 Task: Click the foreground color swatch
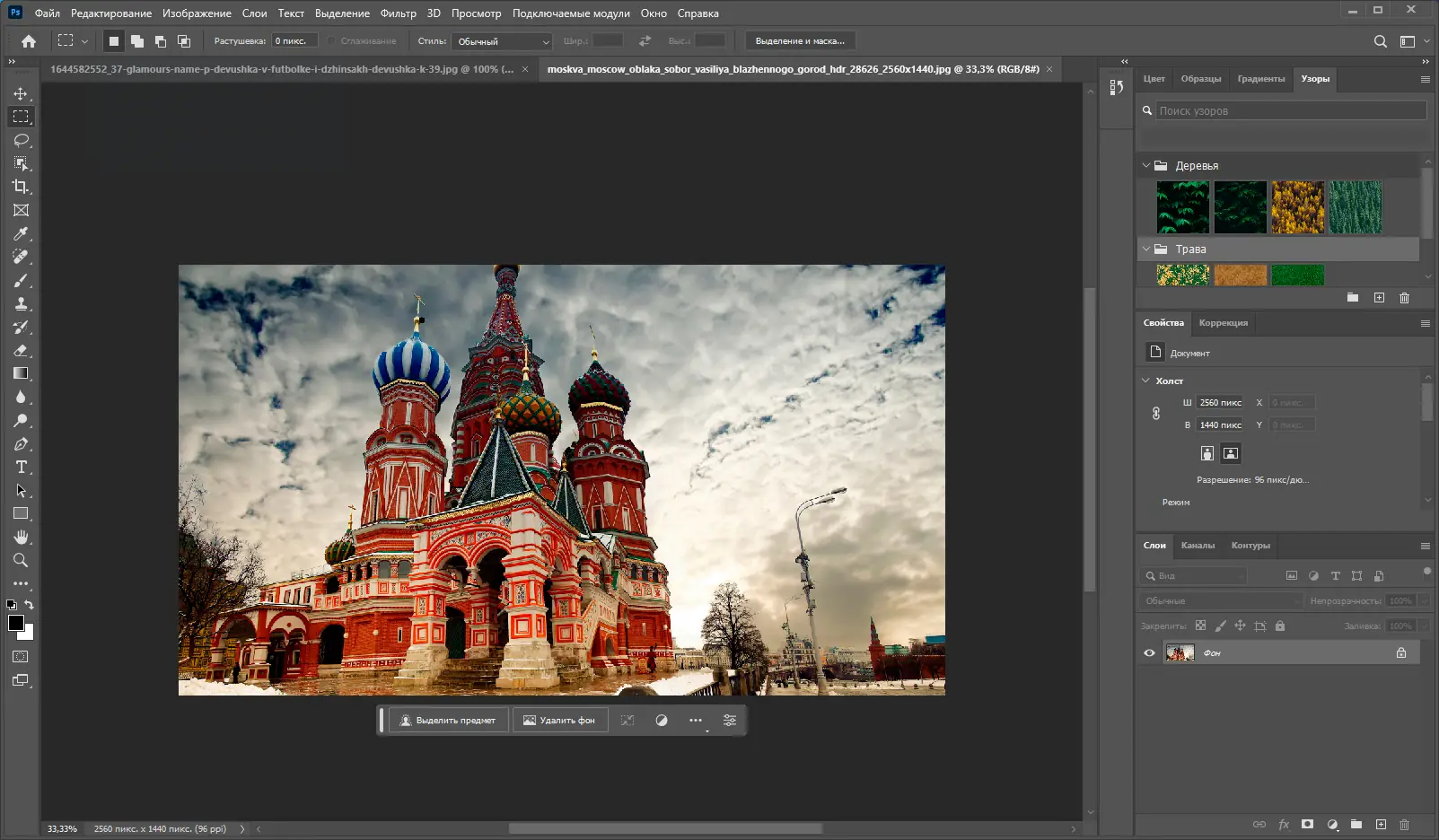click(x=15, y=623)
